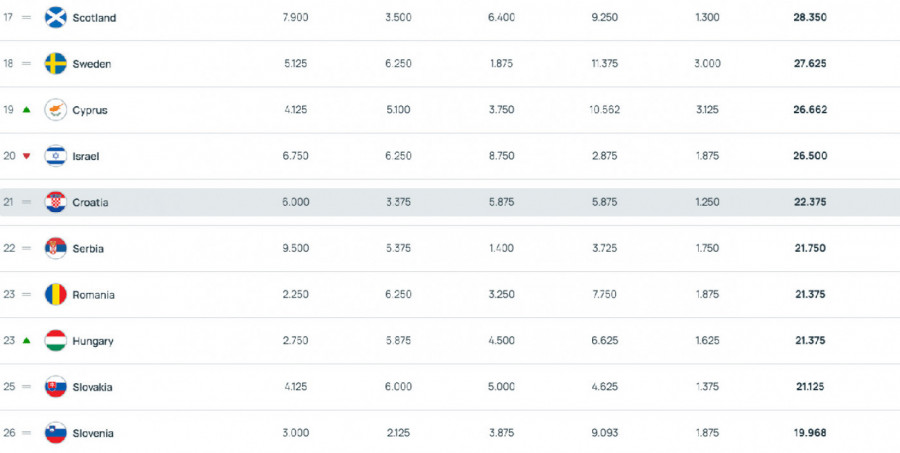Viewport: 900px width, 453px height.
Task: Select the highlighted Croatia table row
Action: [x=450, y=202]
